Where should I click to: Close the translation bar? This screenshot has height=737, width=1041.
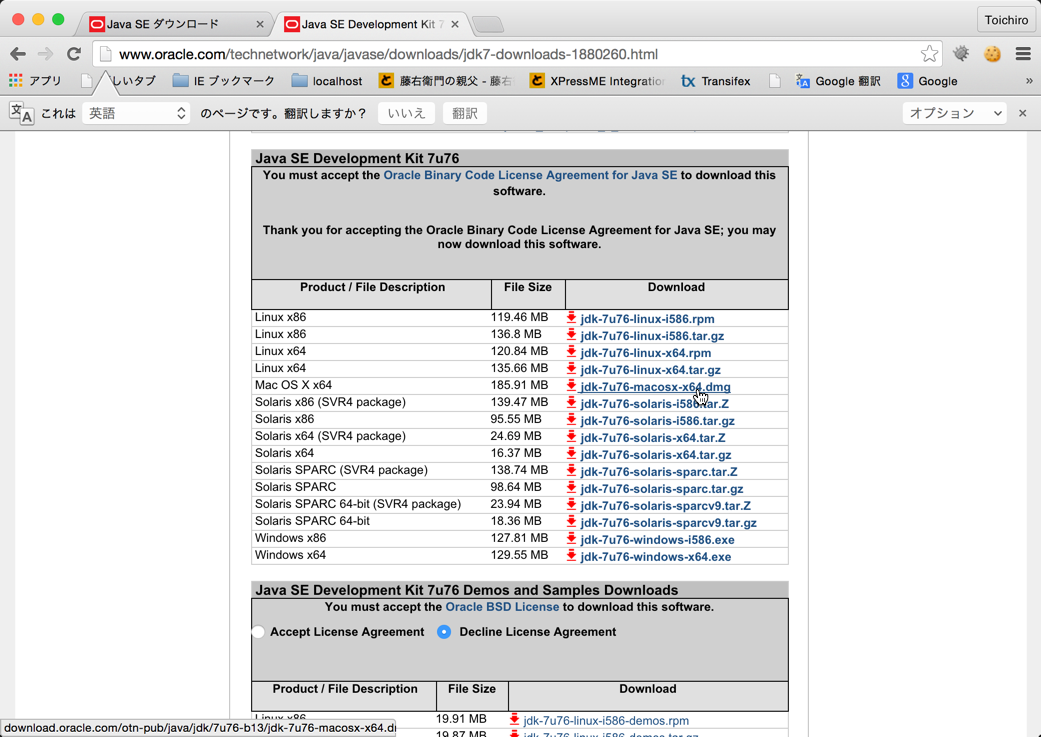tap(1022, 113)
